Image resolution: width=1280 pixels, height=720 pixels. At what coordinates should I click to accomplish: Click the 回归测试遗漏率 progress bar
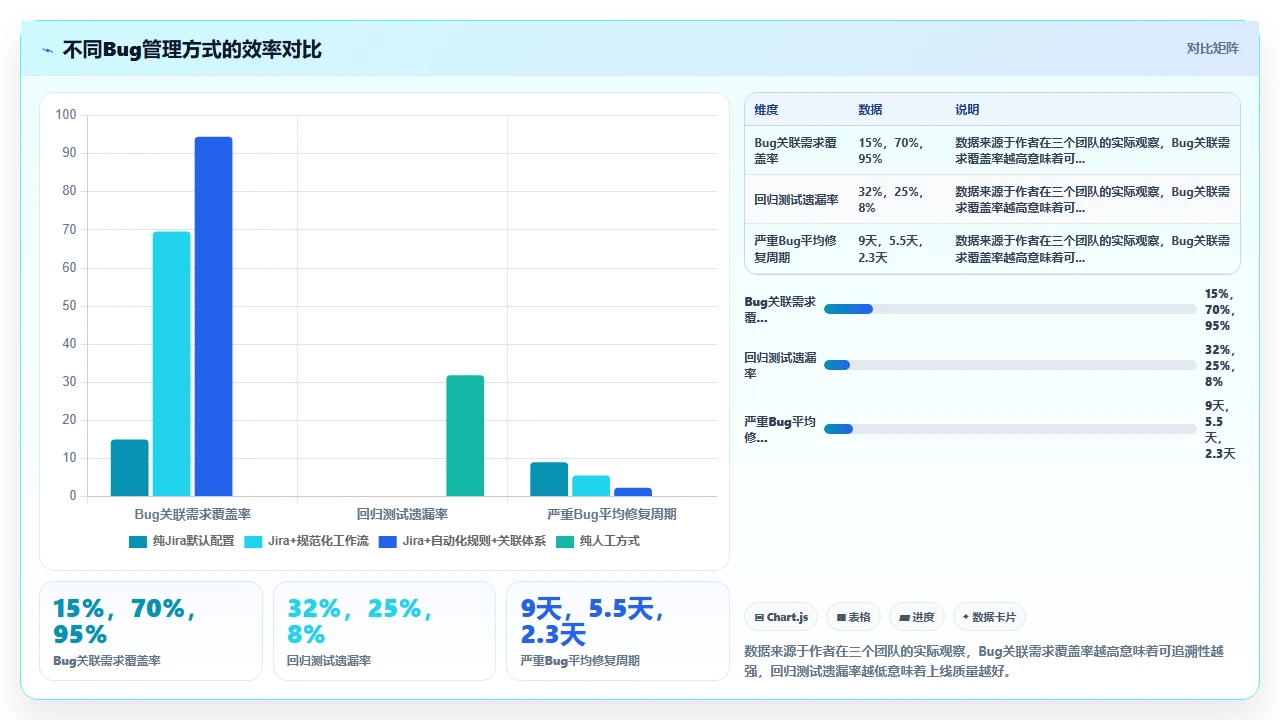point(1010,365)
